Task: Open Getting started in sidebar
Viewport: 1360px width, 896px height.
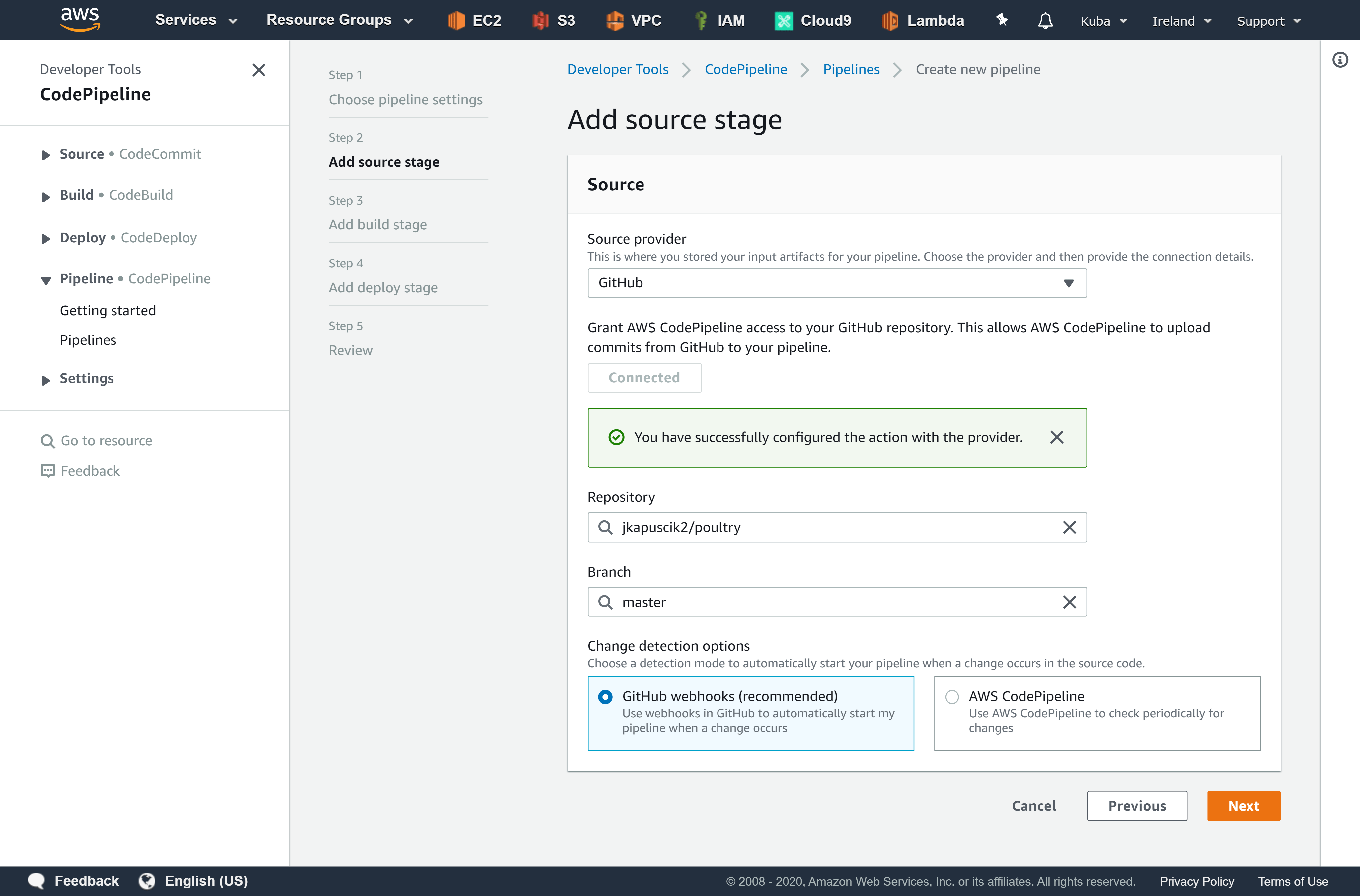Action: click(108, 311)
